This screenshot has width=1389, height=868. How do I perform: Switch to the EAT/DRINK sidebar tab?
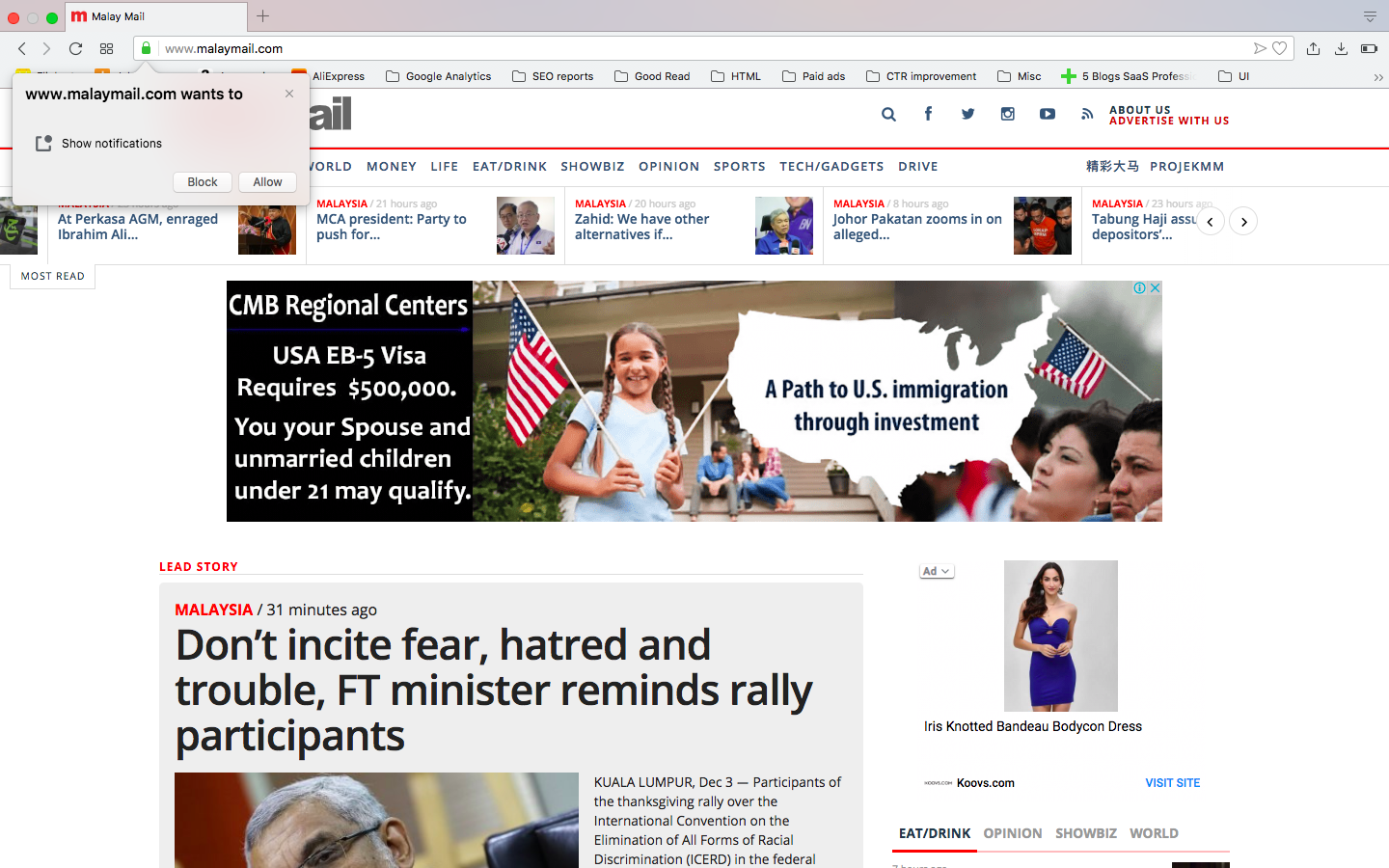pyautogui.click(x=935, y=833)
